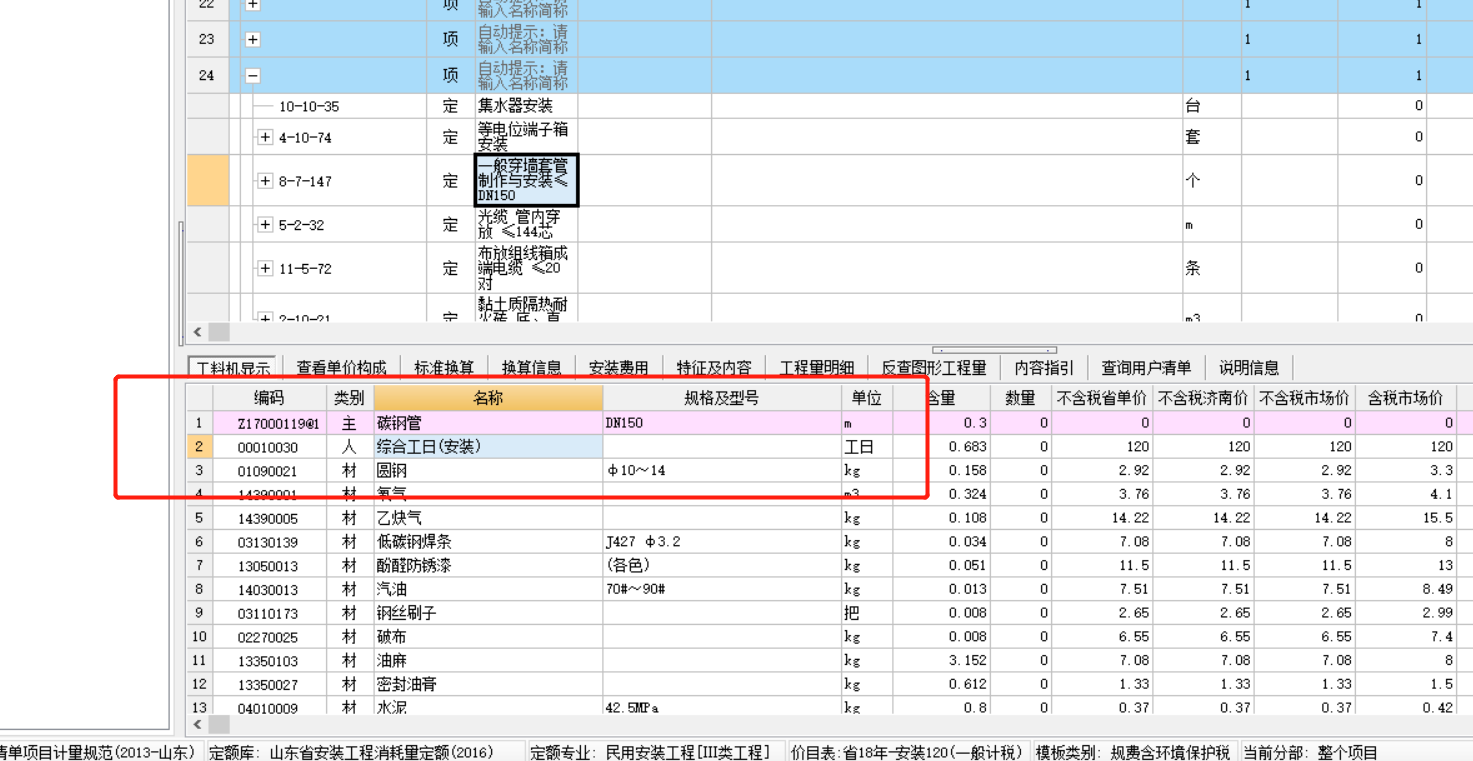Click the 规格及型号 column header
This screenshot has height=761, width=1473.
(721, 398)
